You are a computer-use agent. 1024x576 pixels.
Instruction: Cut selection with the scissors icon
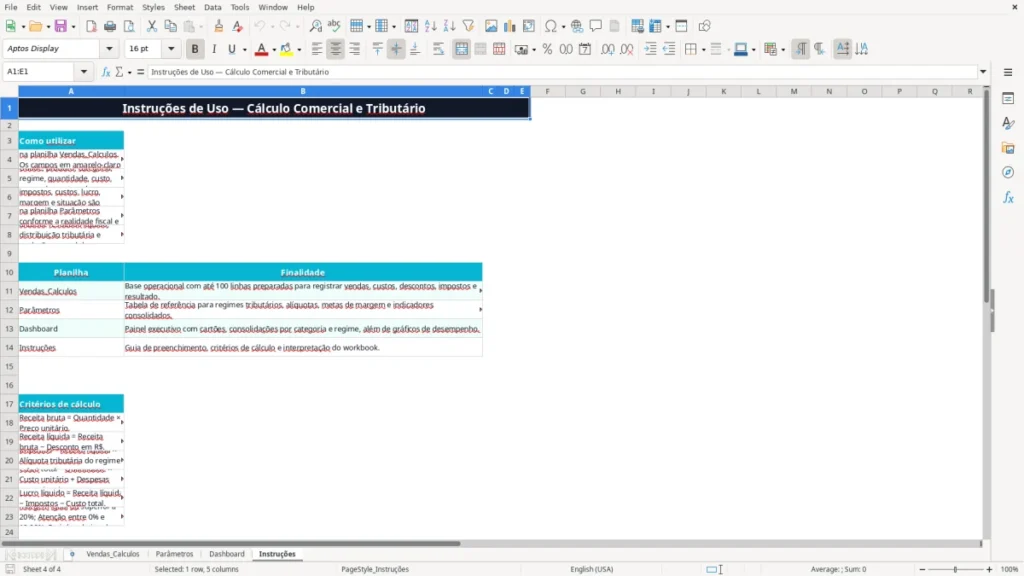coord(152,26)
